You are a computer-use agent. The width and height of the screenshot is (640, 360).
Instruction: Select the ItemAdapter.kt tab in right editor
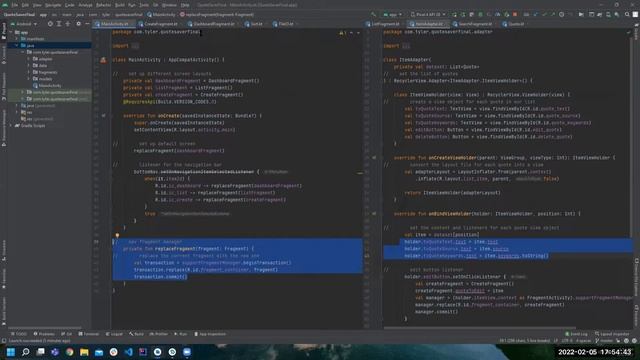(x=429, y=24)
